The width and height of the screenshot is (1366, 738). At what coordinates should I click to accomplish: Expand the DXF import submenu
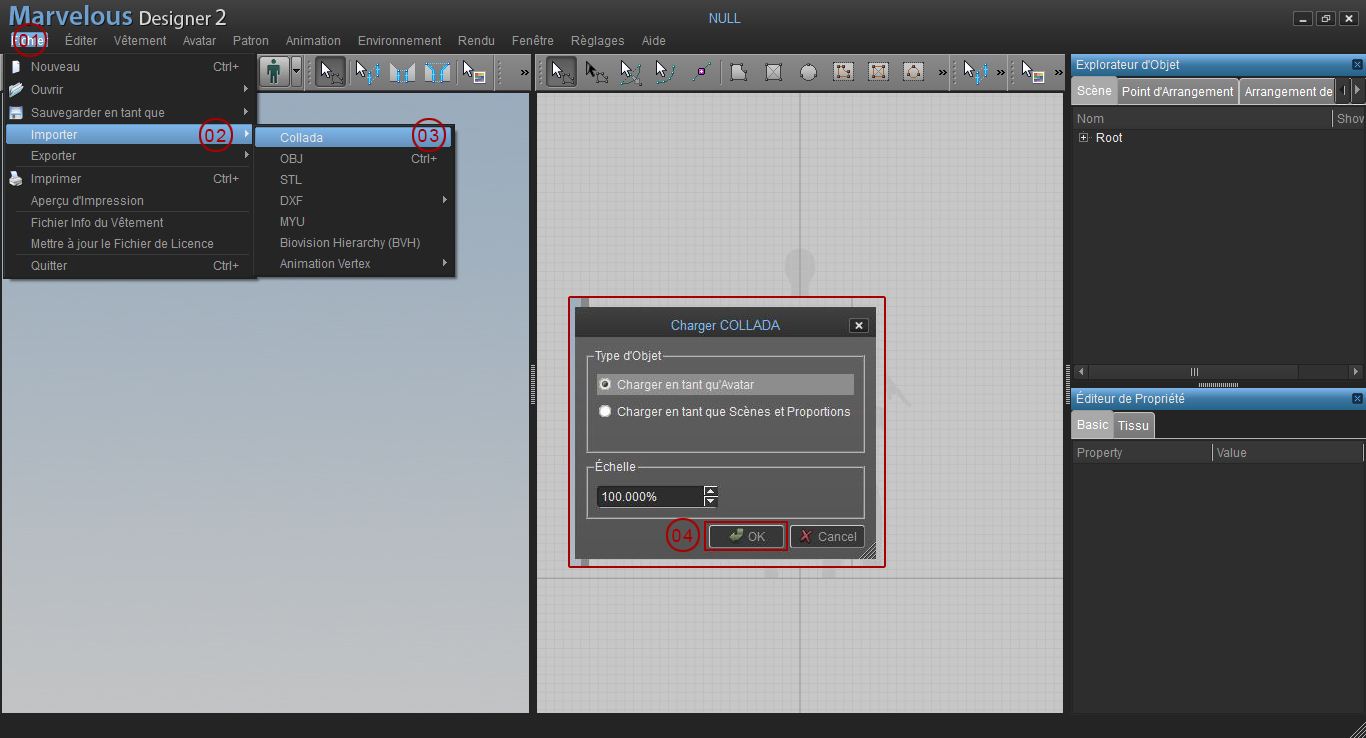353,201
